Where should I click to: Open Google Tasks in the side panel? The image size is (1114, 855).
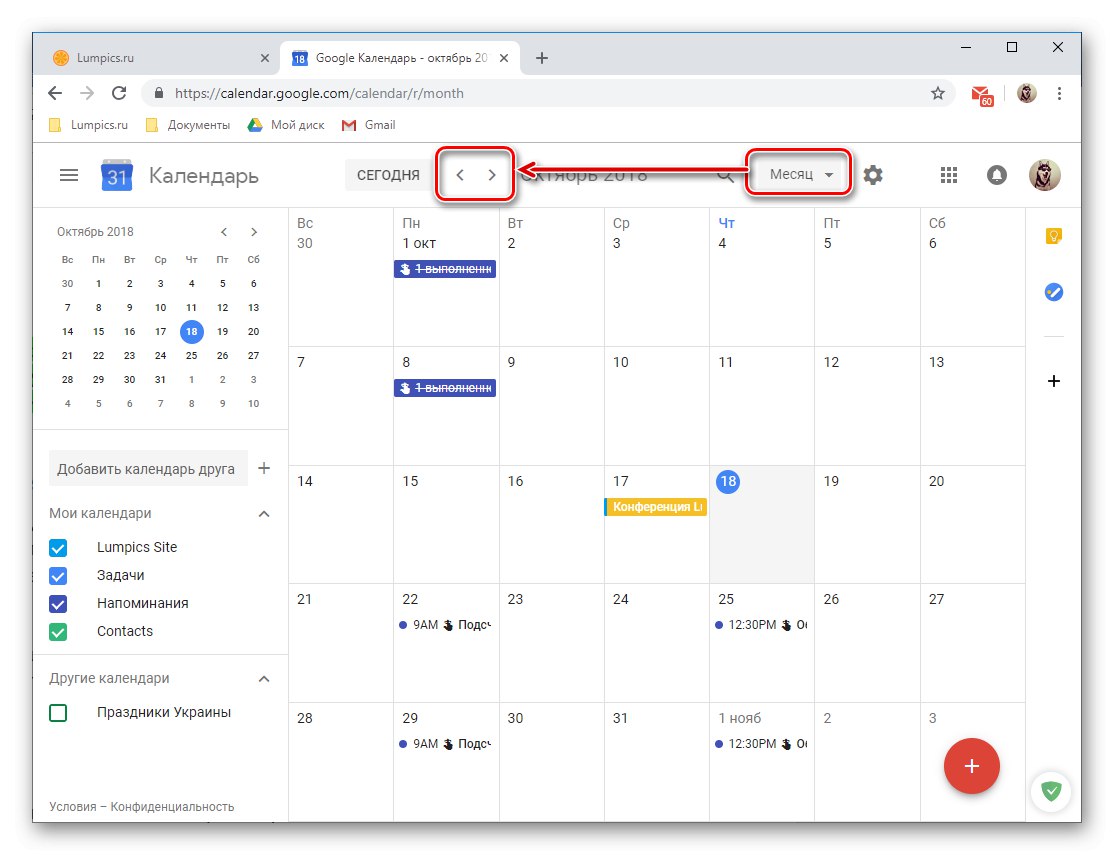[1053, 292]
